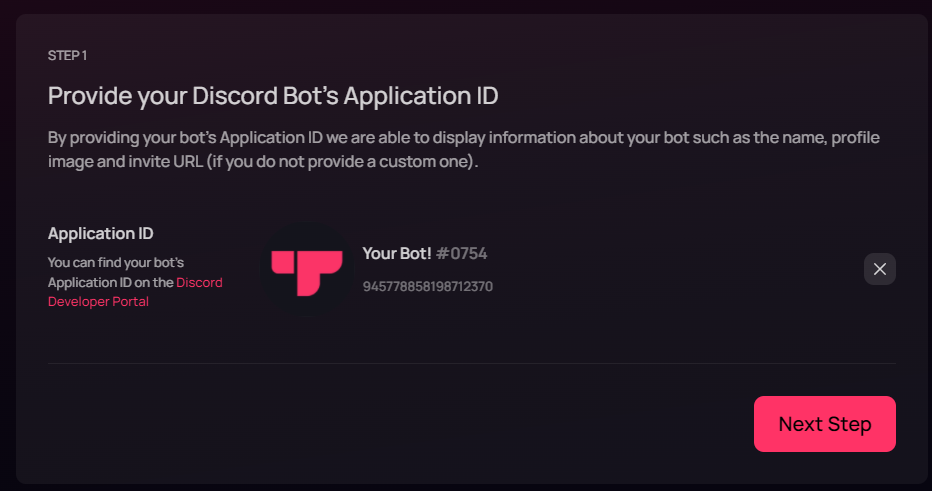Screen dimensions: 932x491
Task: Click the "Provide your Discord Bot's Application ID" heading
Action: coord(273,97)
